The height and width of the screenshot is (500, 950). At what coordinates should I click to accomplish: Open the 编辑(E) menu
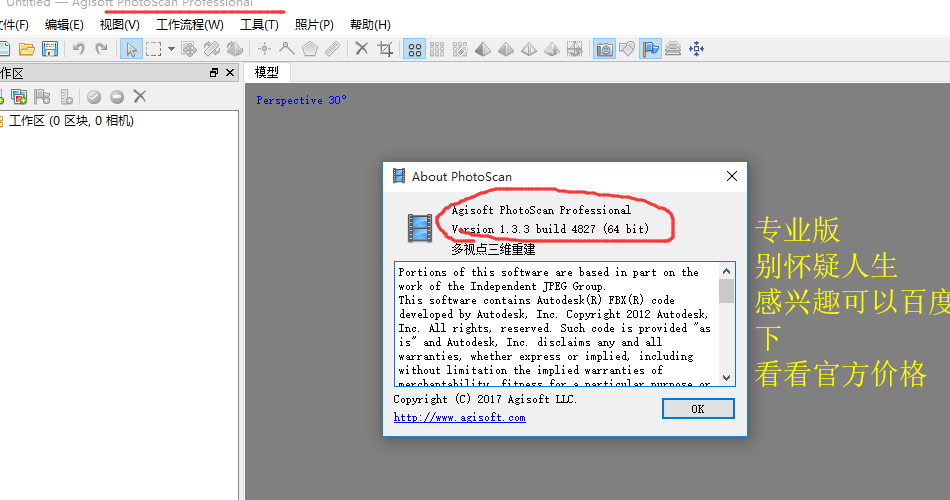(64, 25)
